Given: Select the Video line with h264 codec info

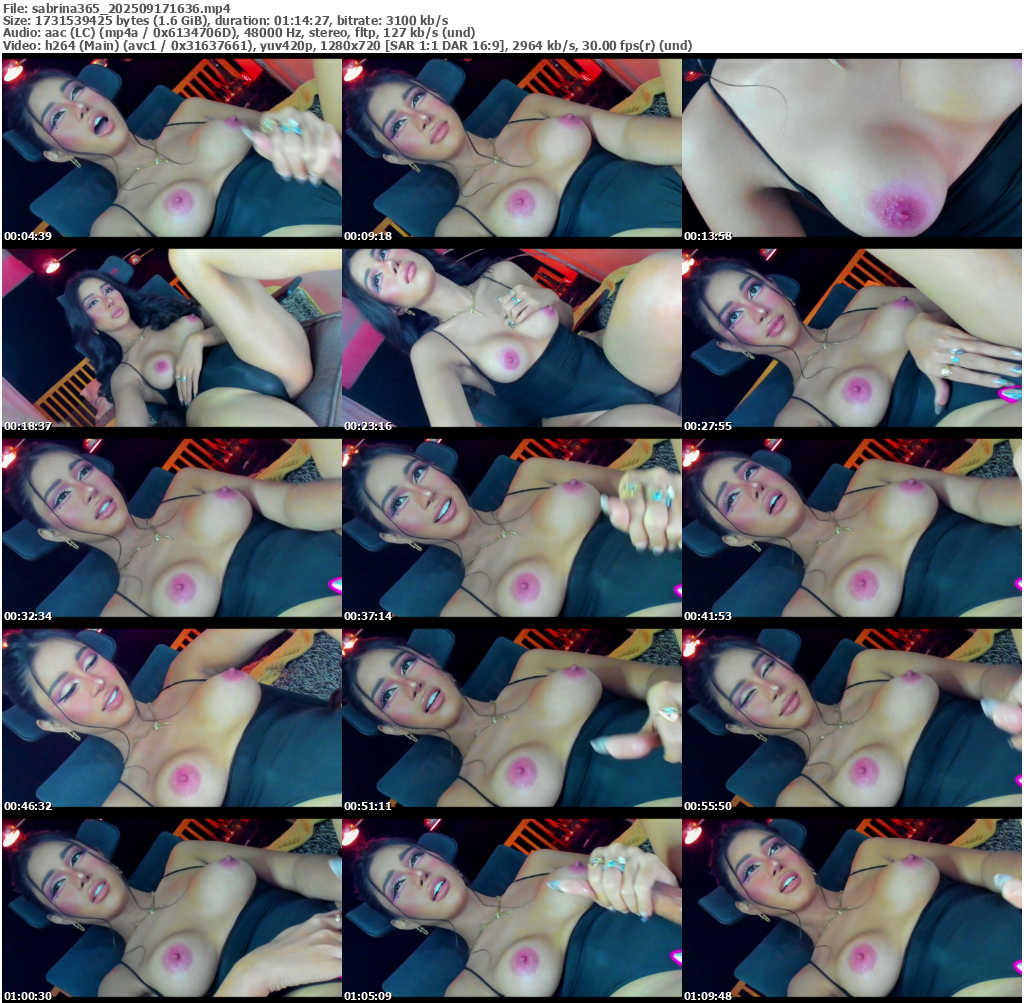Looking at the screenshot, I should coord(347,45).
